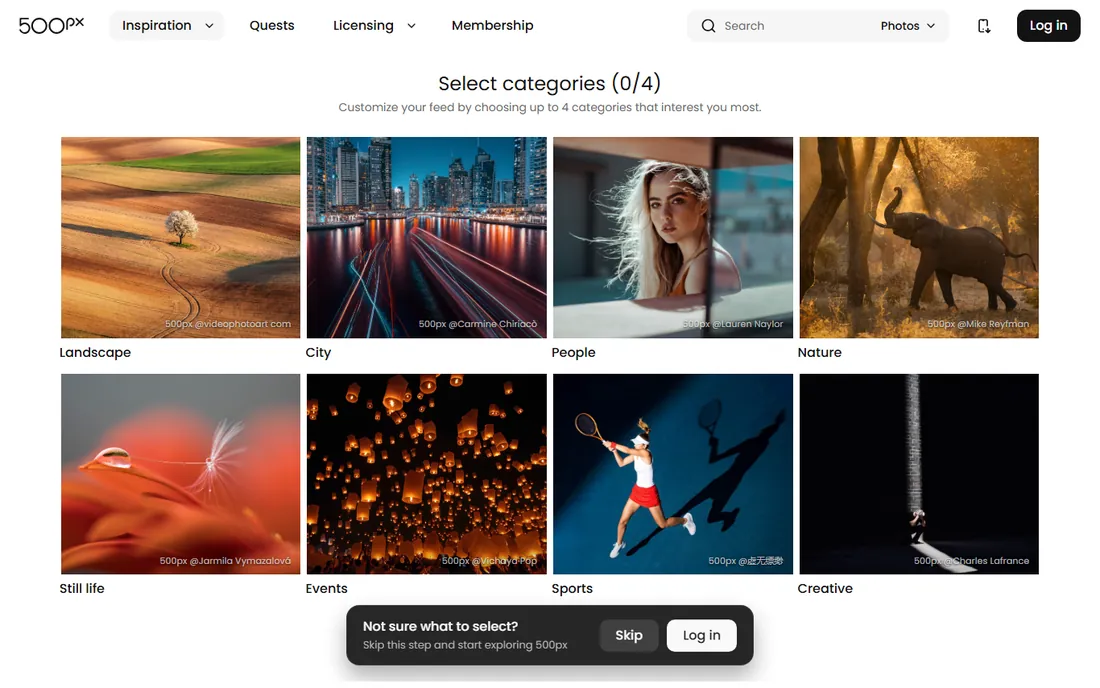
Task: Select the Sports tennis thumbnail
Action: coord(673,474)
